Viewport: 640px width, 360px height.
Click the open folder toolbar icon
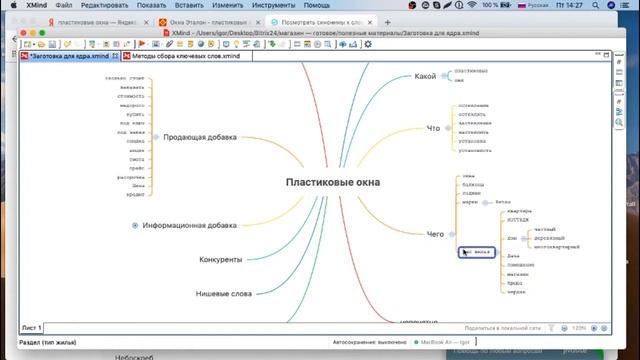[41, 44]
